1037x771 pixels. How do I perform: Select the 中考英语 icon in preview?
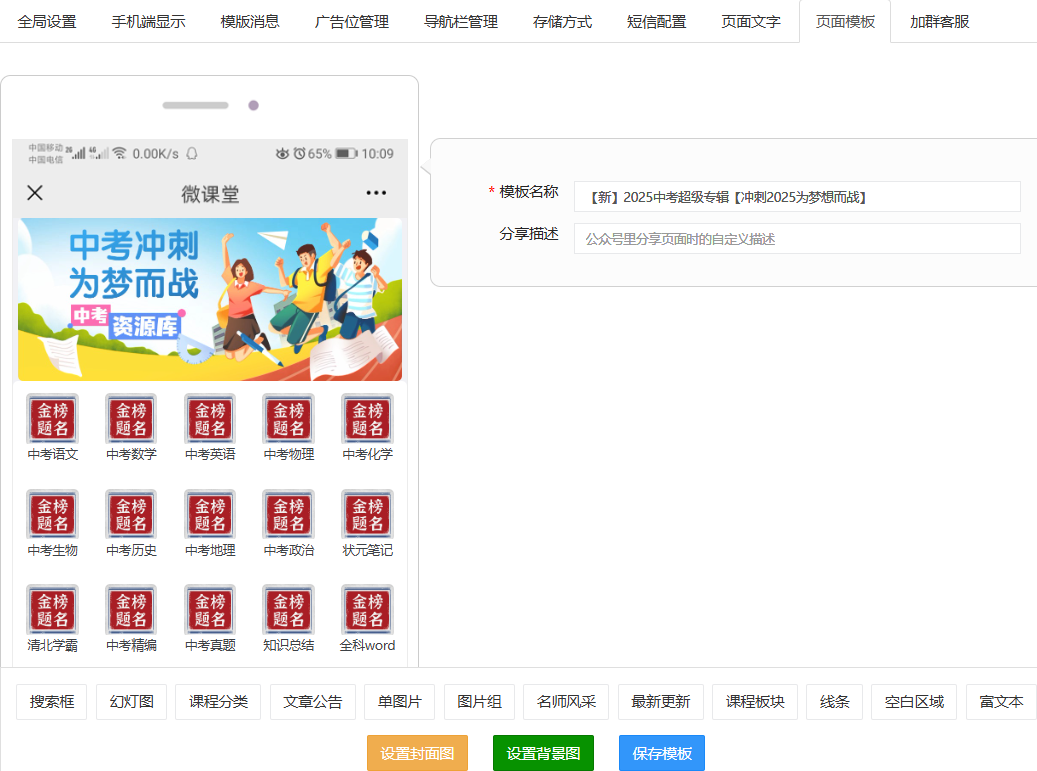210,419
